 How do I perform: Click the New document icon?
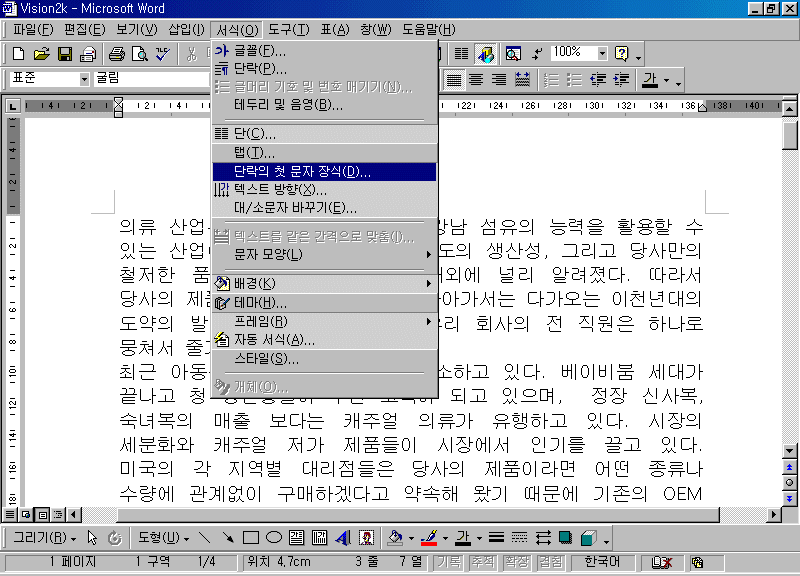click(18, 54)
